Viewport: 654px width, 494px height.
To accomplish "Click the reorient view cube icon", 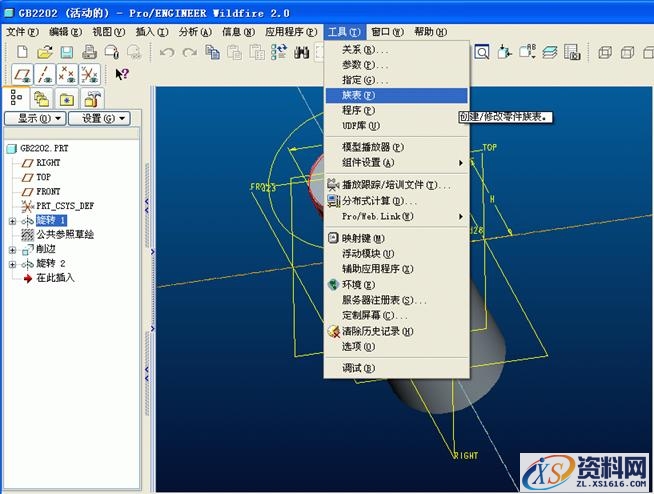I will pos(504,52).
